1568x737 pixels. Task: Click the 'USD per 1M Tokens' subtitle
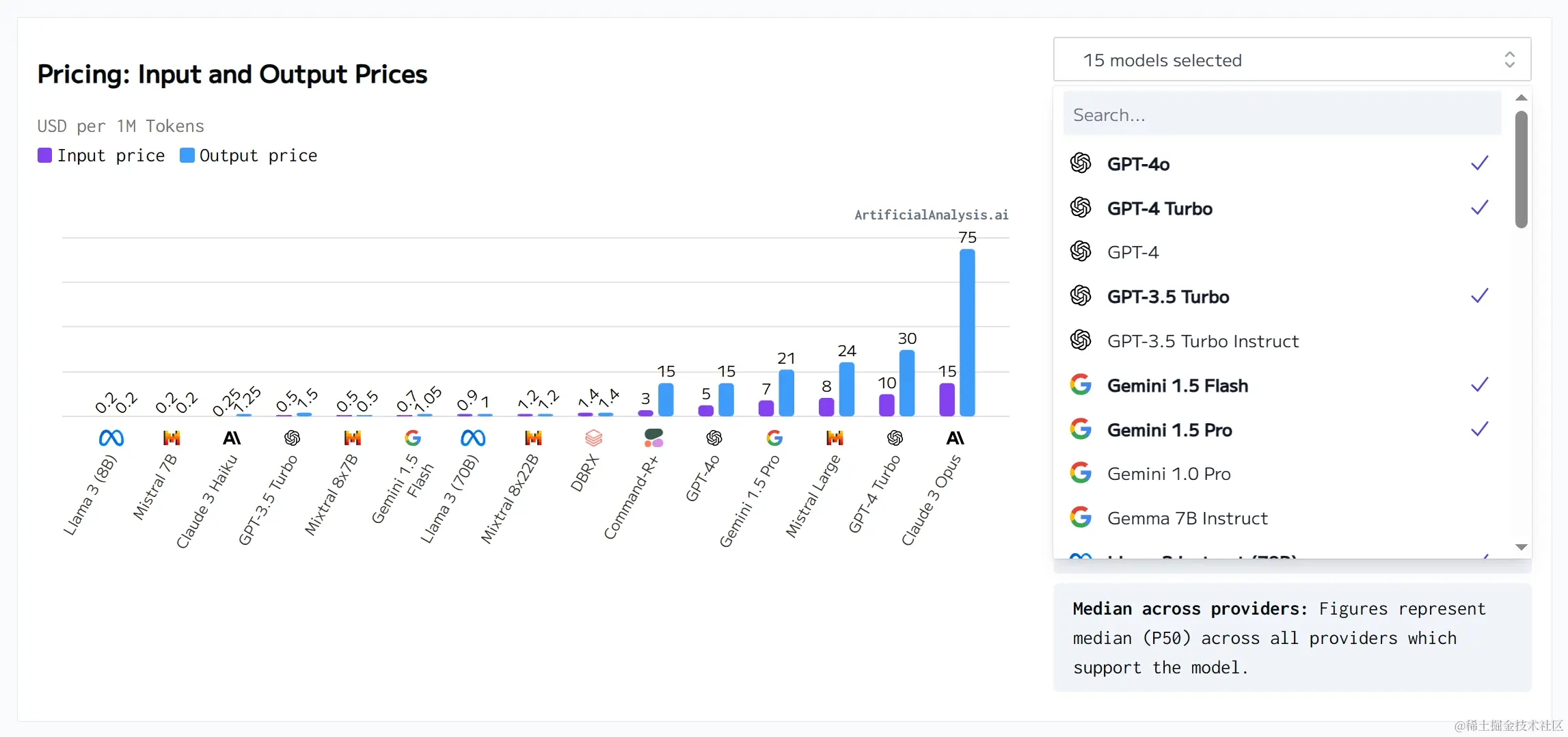click(x=121, y=126)
